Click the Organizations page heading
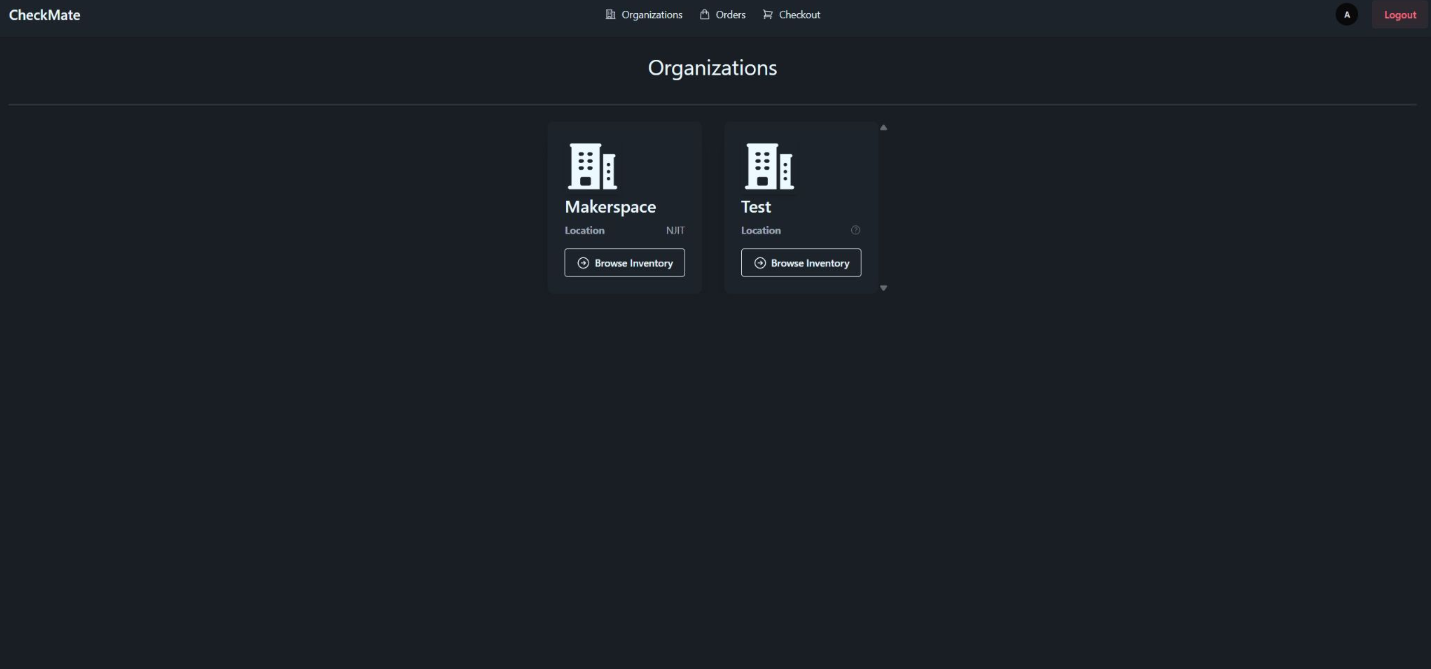This screenshot has width=1431, height=669. pyautogui.click(x=713, y=68)
